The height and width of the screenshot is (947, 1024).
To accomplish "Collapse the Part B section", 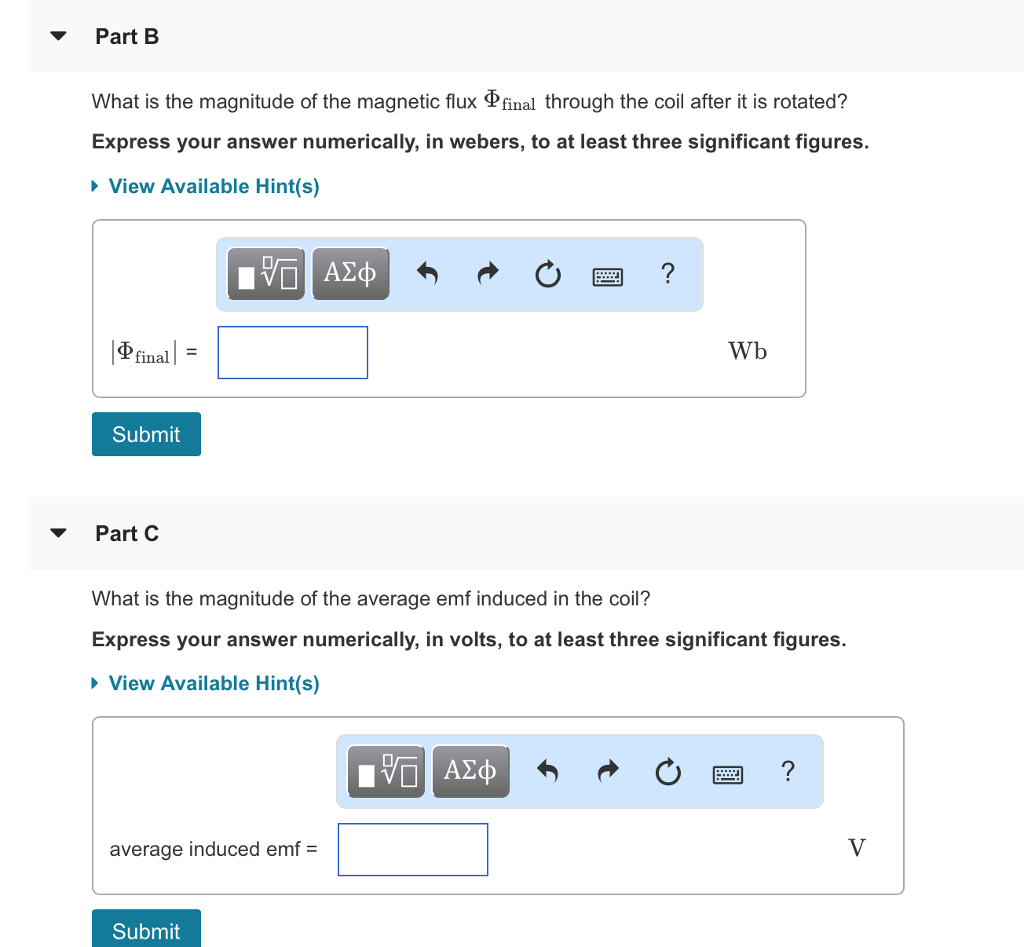I will [x=57, y=35].
